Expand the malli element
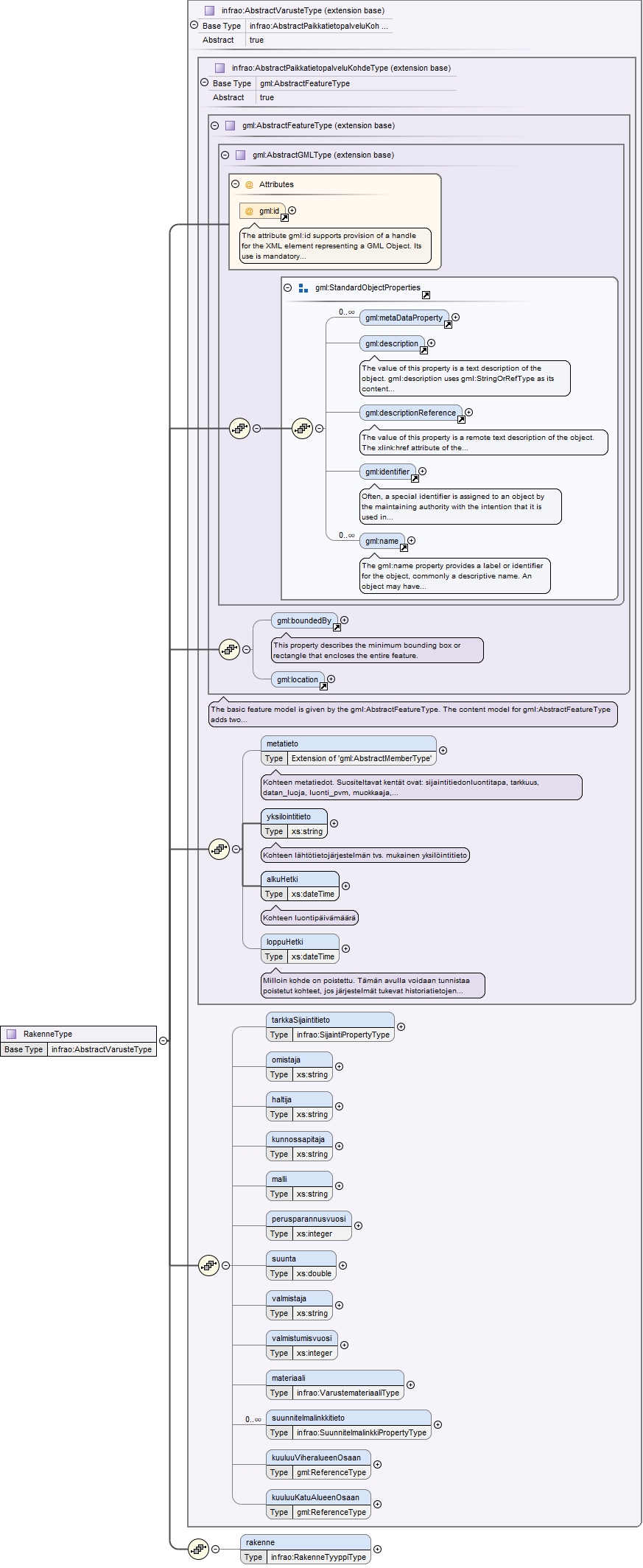 pos(340,1186)
